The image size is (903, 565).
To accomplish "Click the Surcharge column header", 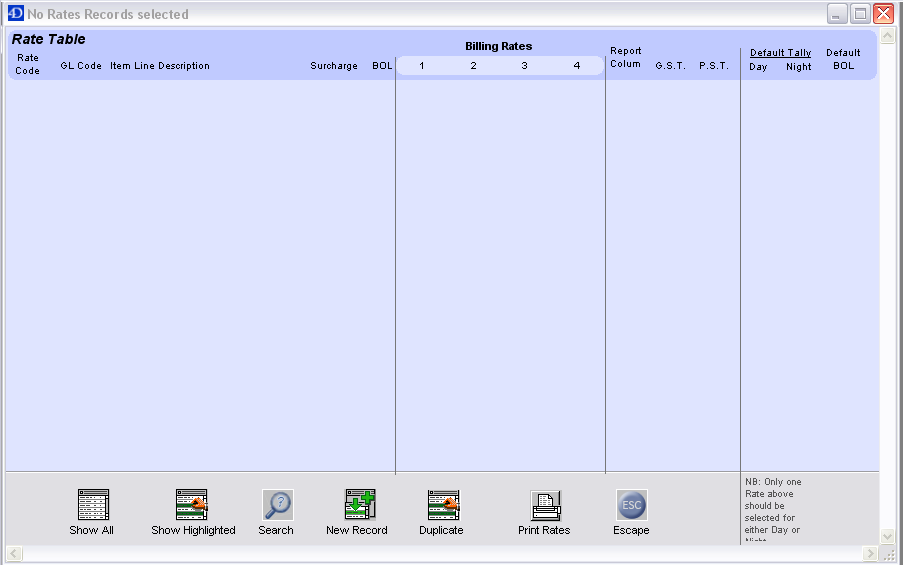I will click(x=333, y=66).
